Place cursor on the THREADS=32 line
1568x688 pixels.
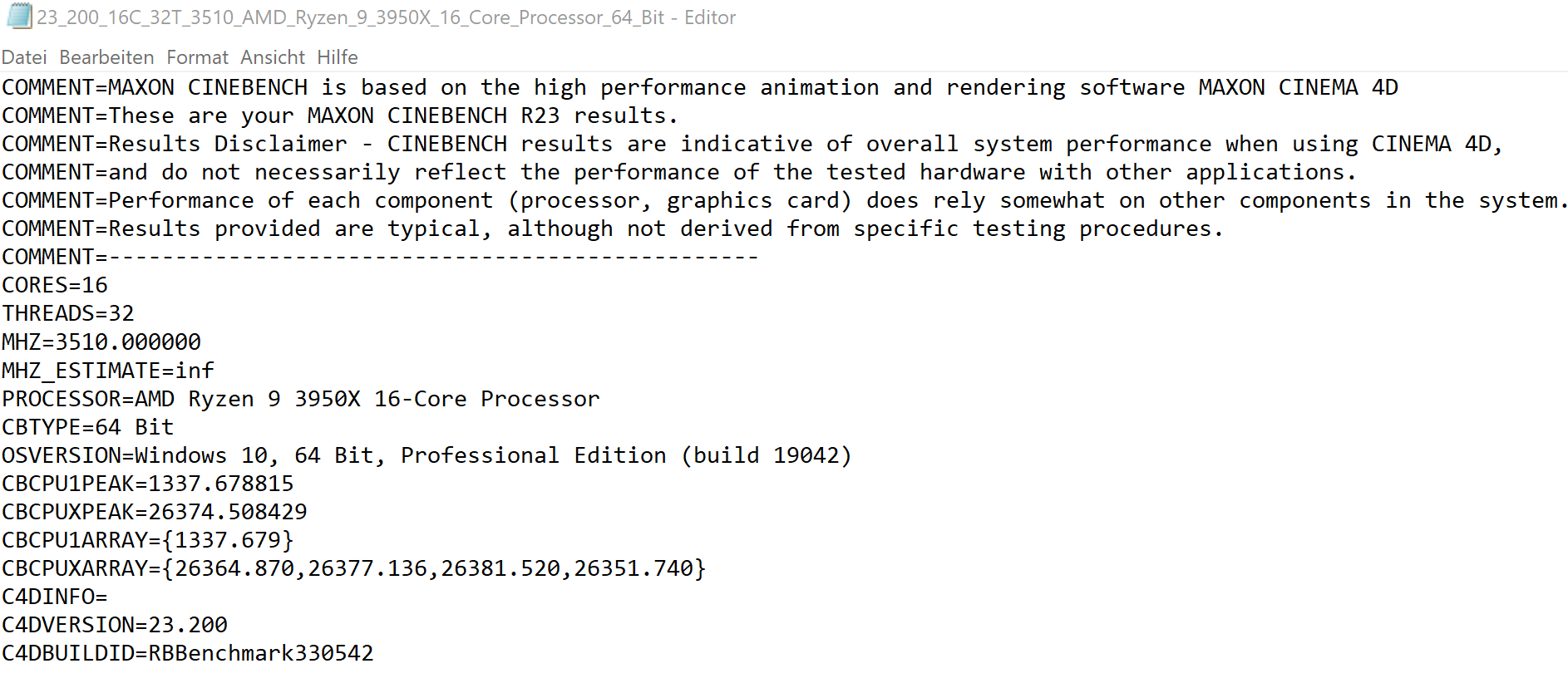[x=68, y=313]
